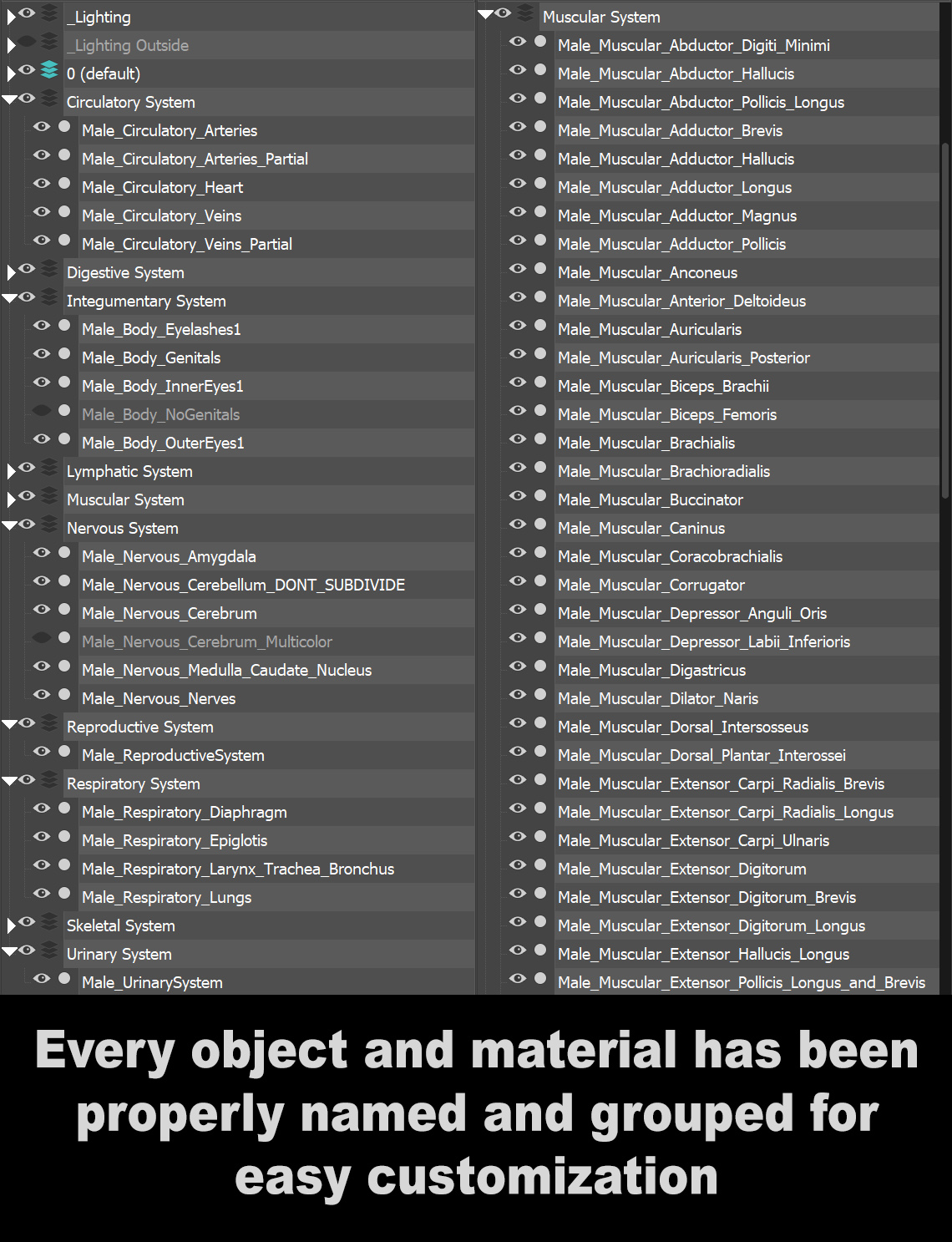Click the layer icon beside _Lighting Outside
This screenshot has height=1242, width=952.
click(50, 41)
